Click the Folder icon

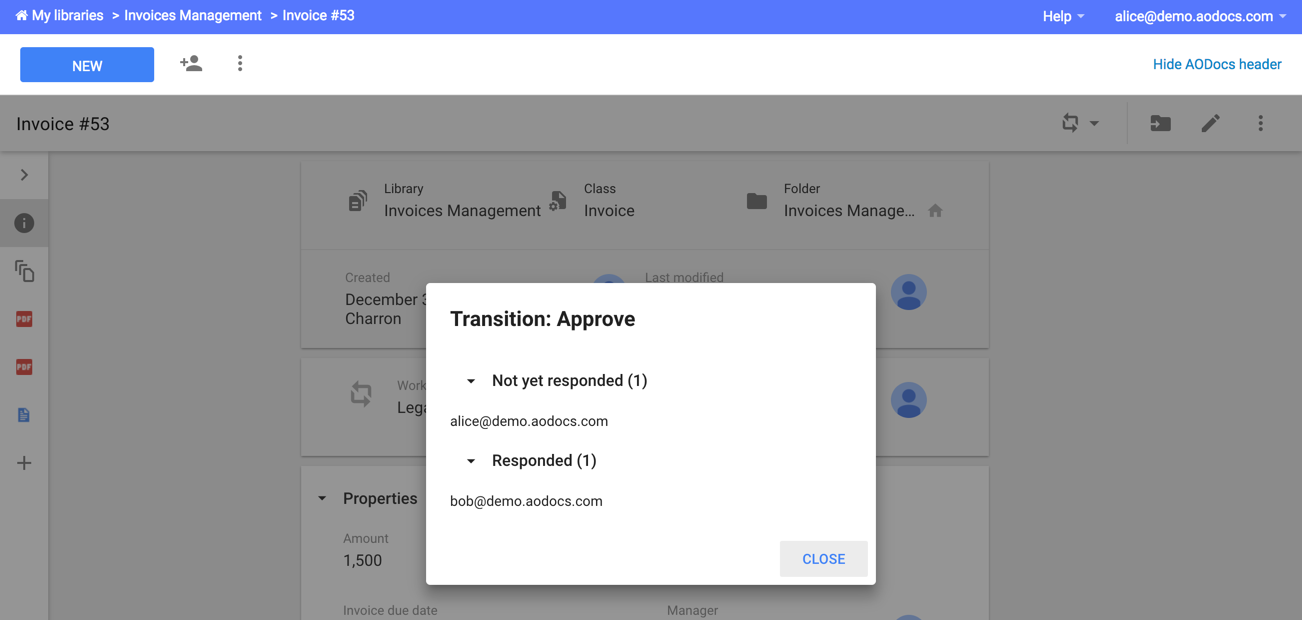tap(757, 201)
